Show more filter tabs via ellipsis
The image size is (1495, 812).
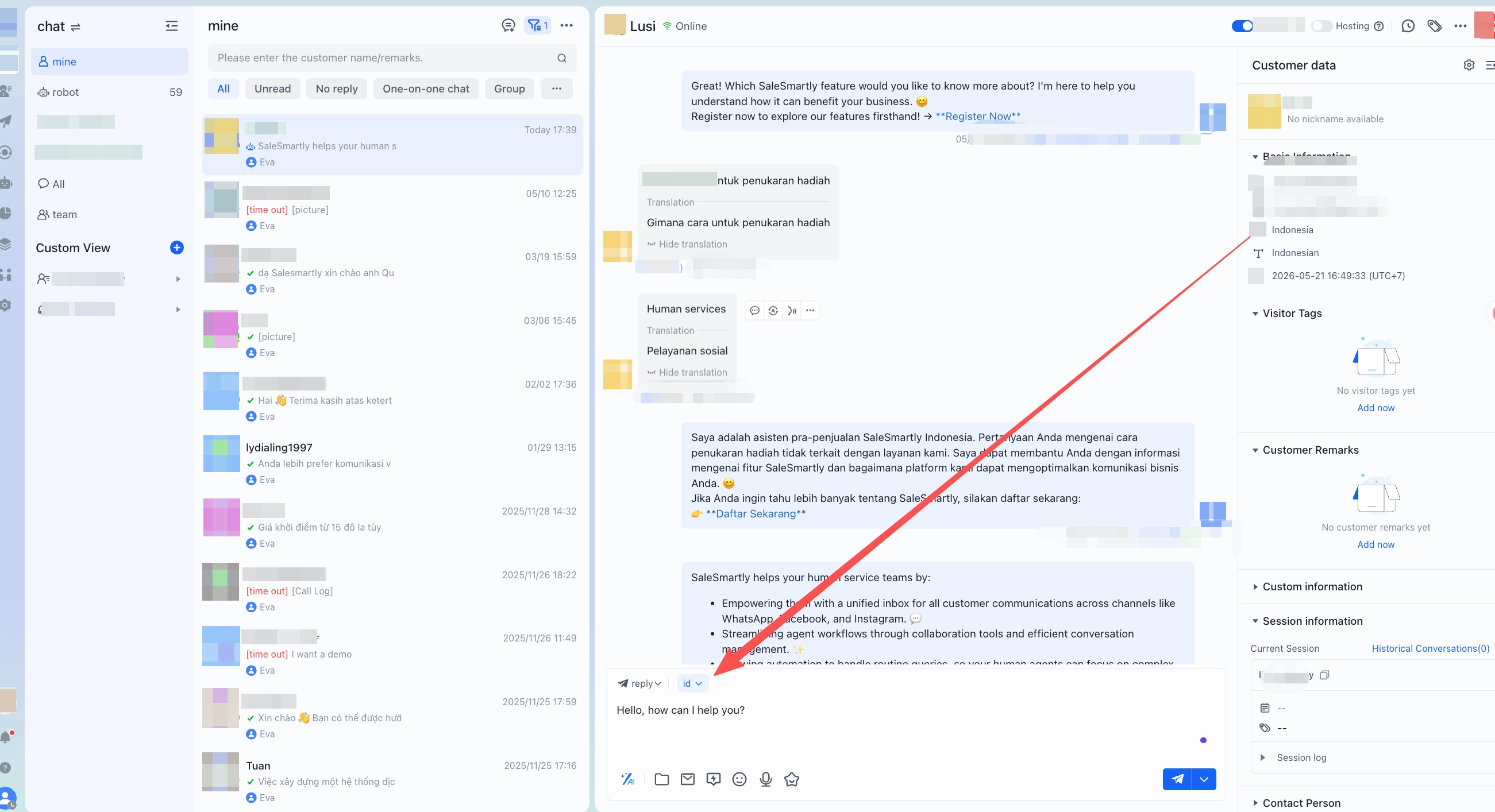coord(557,89)
